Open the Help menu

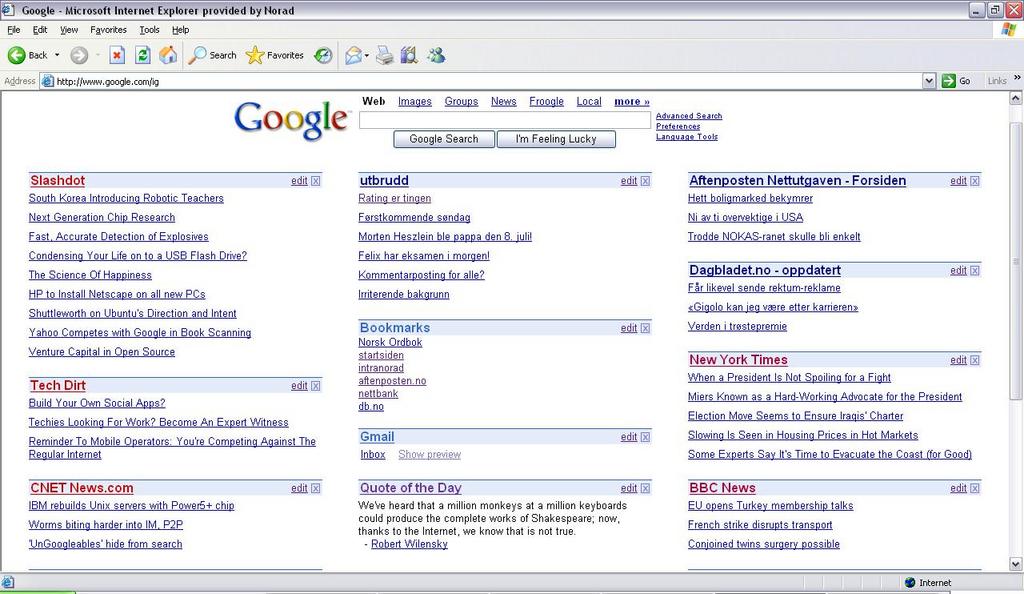tap(181, 30)
